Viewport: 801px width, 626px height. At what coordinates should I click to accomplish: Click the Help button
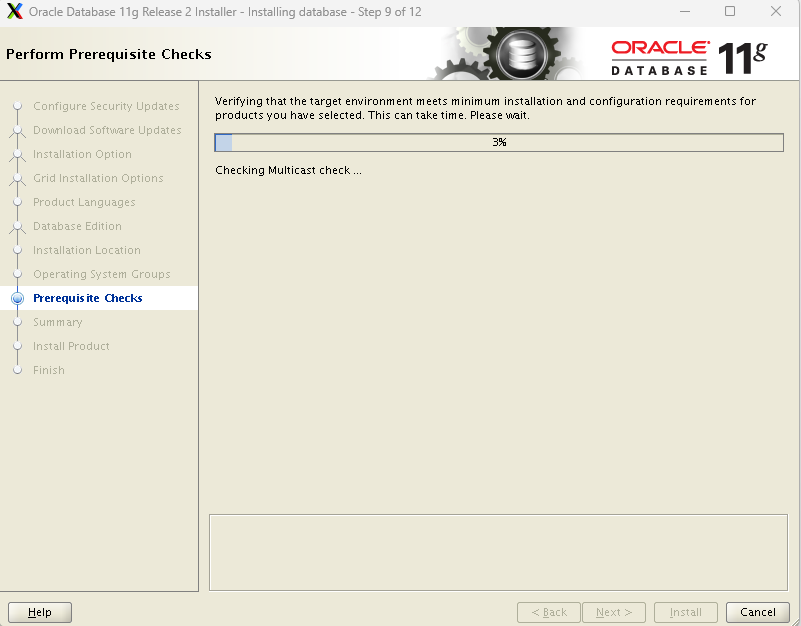coord(40,612)
